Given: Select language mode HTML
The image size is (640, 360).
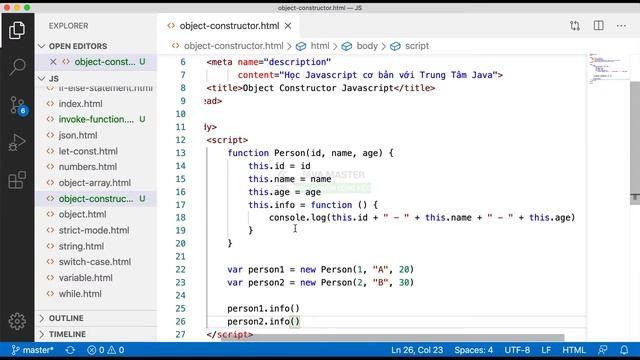Looking at the screenshot, I should pos(574,350).
